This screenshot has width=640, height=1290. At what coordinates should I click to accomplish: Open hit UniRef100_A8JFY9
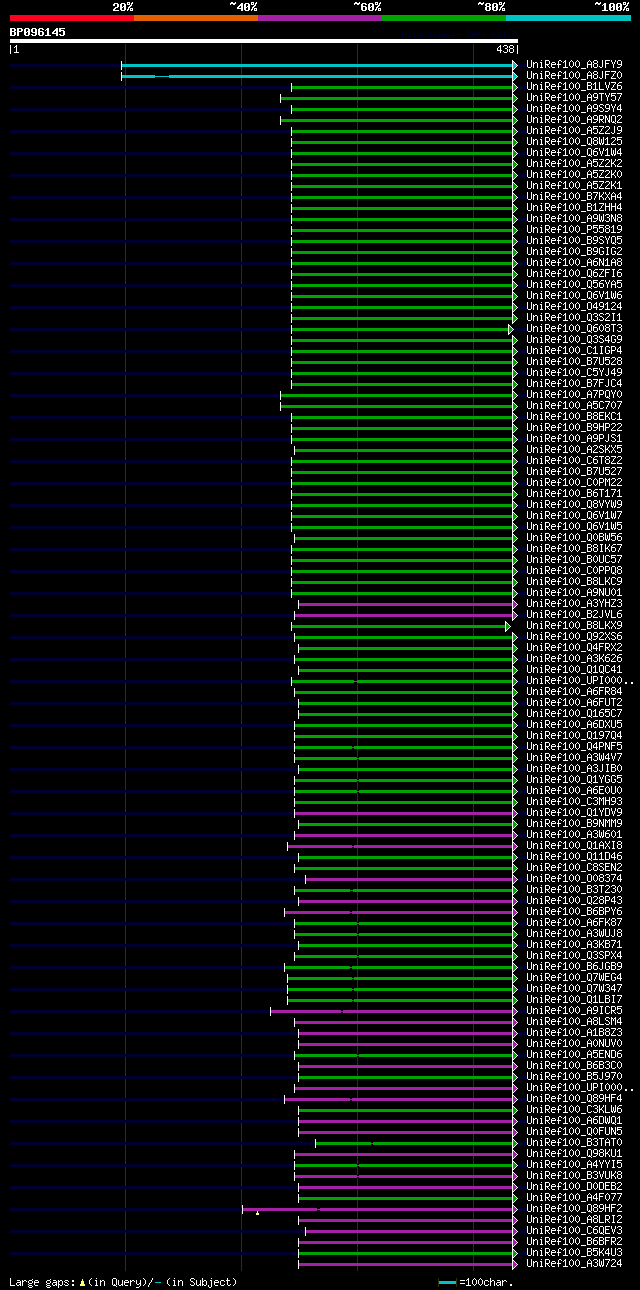coord(574,65)
